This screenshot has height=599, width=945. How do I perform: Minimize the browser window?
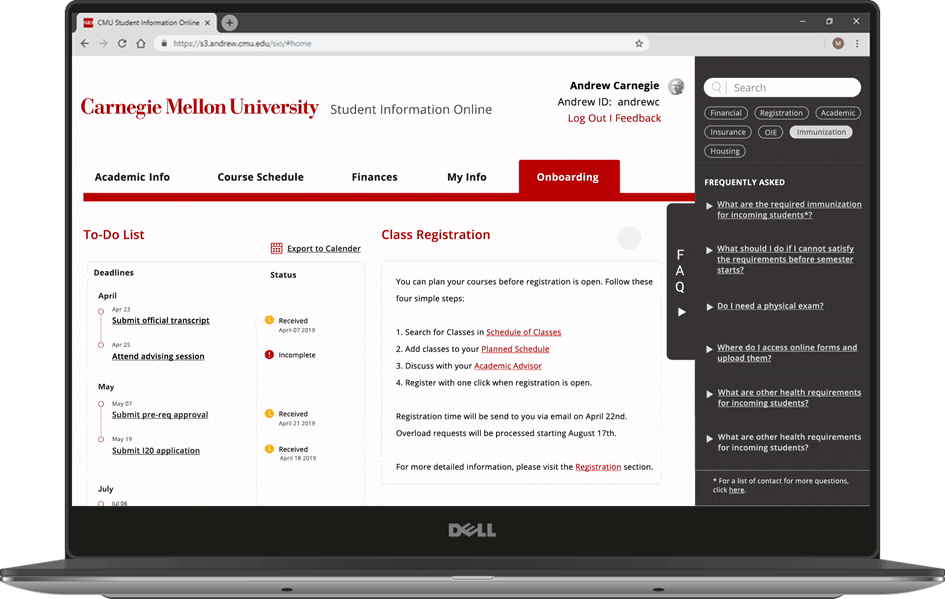(802, 21)
